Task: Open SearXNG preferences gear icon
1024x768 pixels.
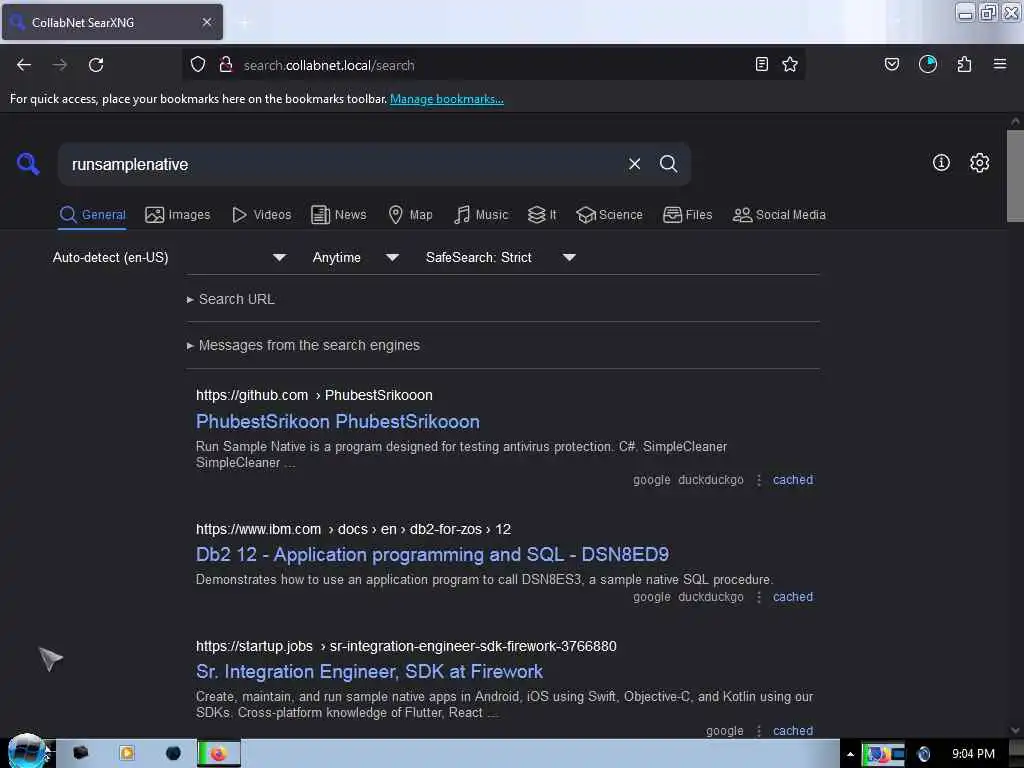Action: [979, 163]
